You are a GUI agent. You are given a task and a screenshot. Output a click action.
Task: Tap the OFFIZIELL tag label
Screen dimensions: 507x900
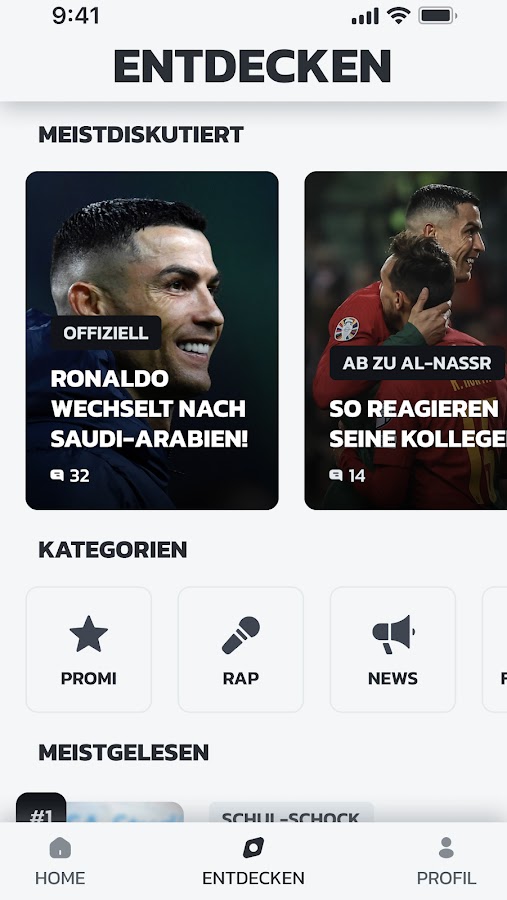click(x=106, y=333)
